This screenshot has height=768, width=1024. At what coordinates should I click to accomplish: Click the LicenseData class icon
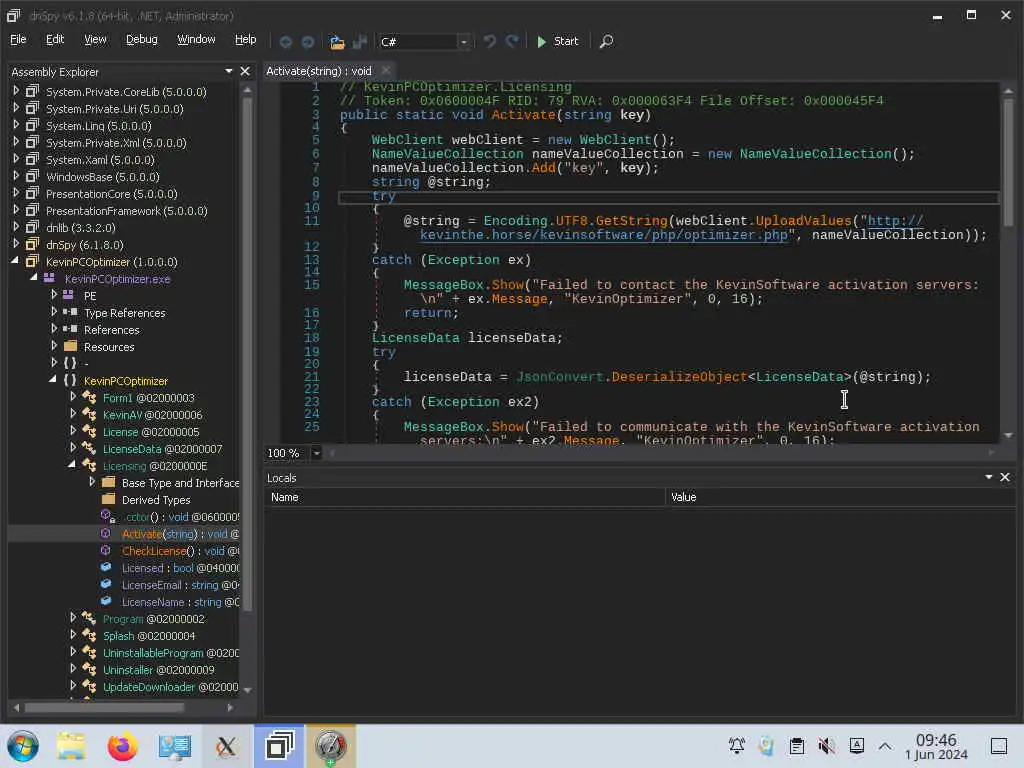89,448
